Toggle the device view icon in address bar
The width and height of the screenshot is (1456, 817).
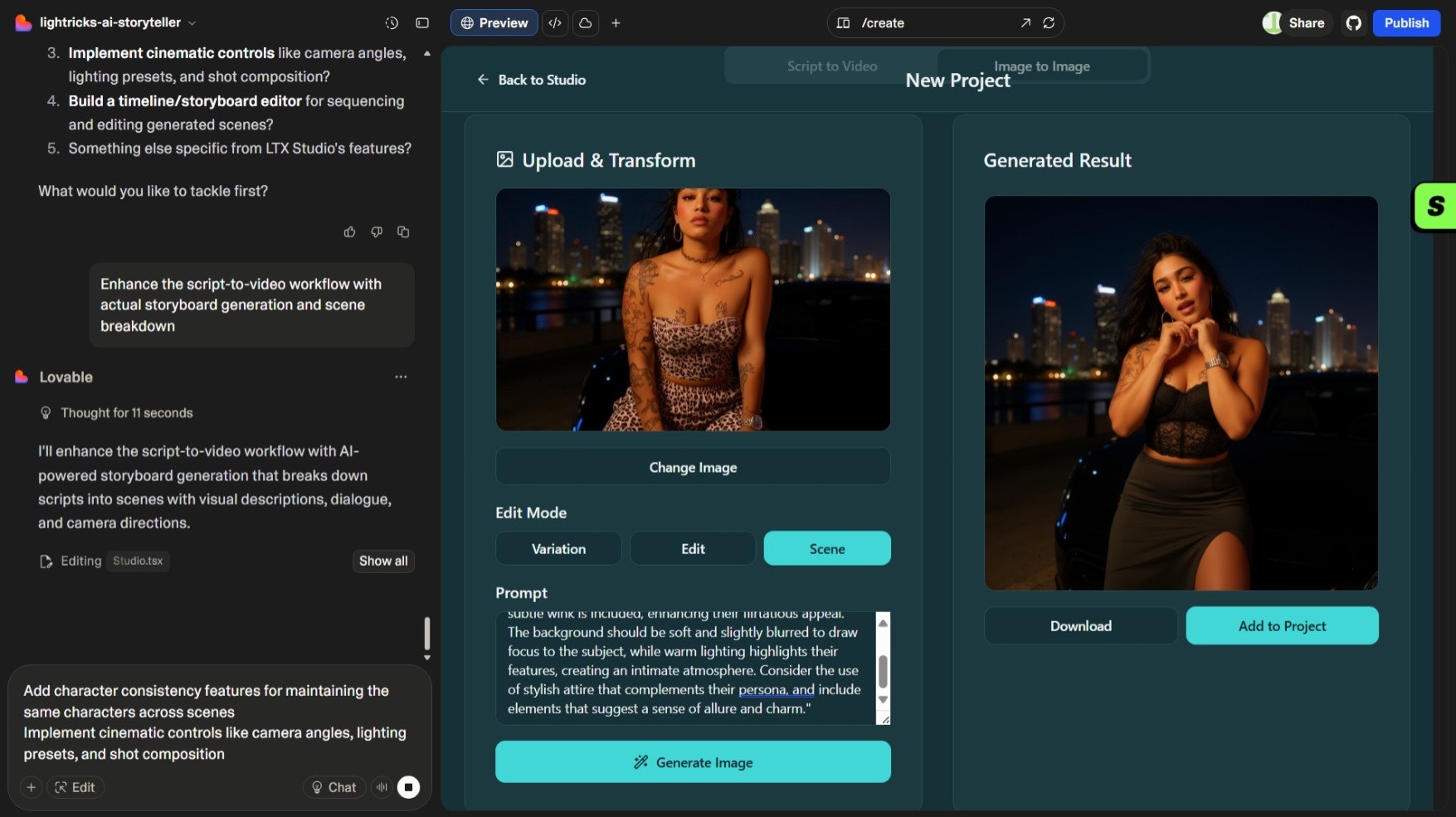click(x=843, y=23)
